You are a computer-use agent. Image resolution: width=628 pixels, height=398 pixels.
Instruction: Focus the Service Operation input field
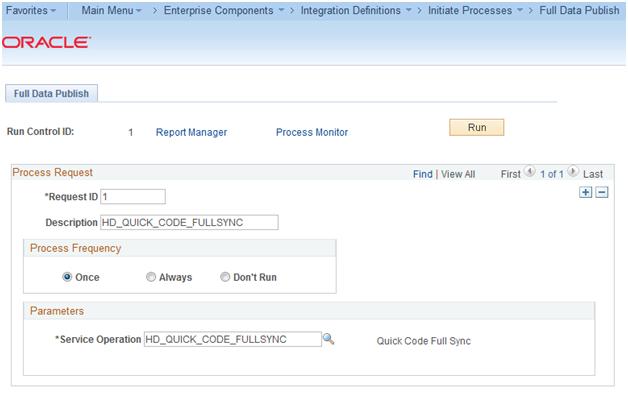[233, 339]
